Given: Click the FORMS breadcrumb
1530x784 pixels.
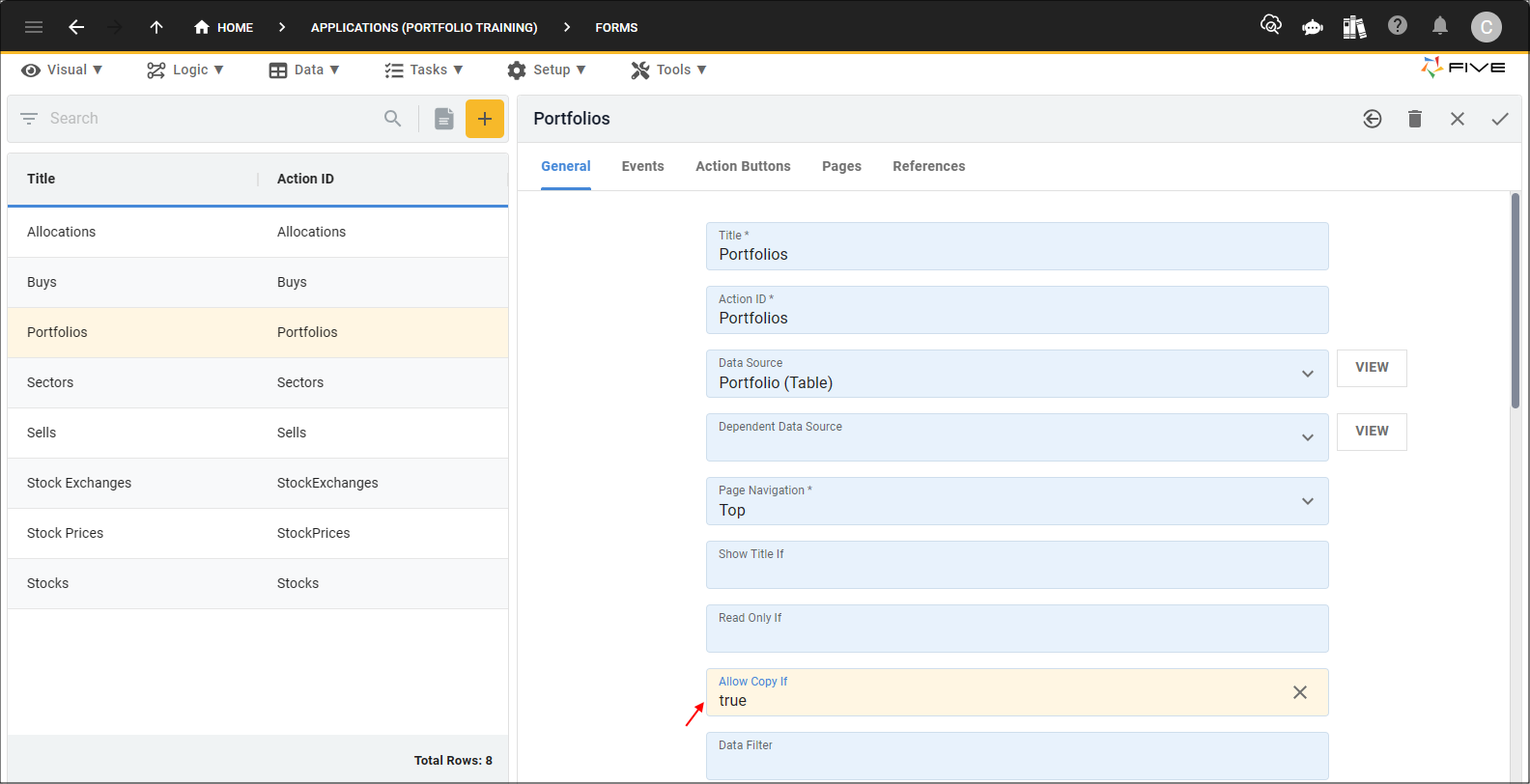Looking at the screenshot, I should (x=616, y=27).
